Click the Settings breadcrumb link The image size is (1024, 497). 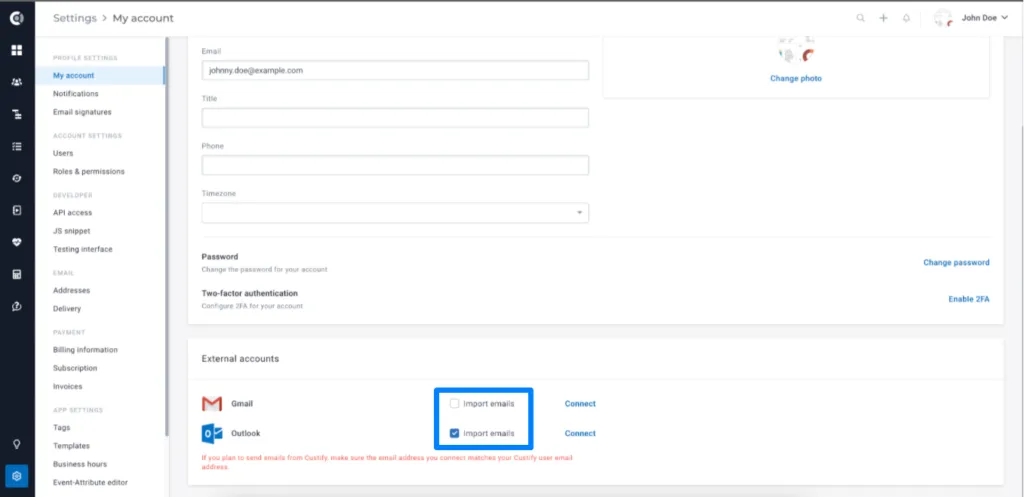click(x=74, y=18)
